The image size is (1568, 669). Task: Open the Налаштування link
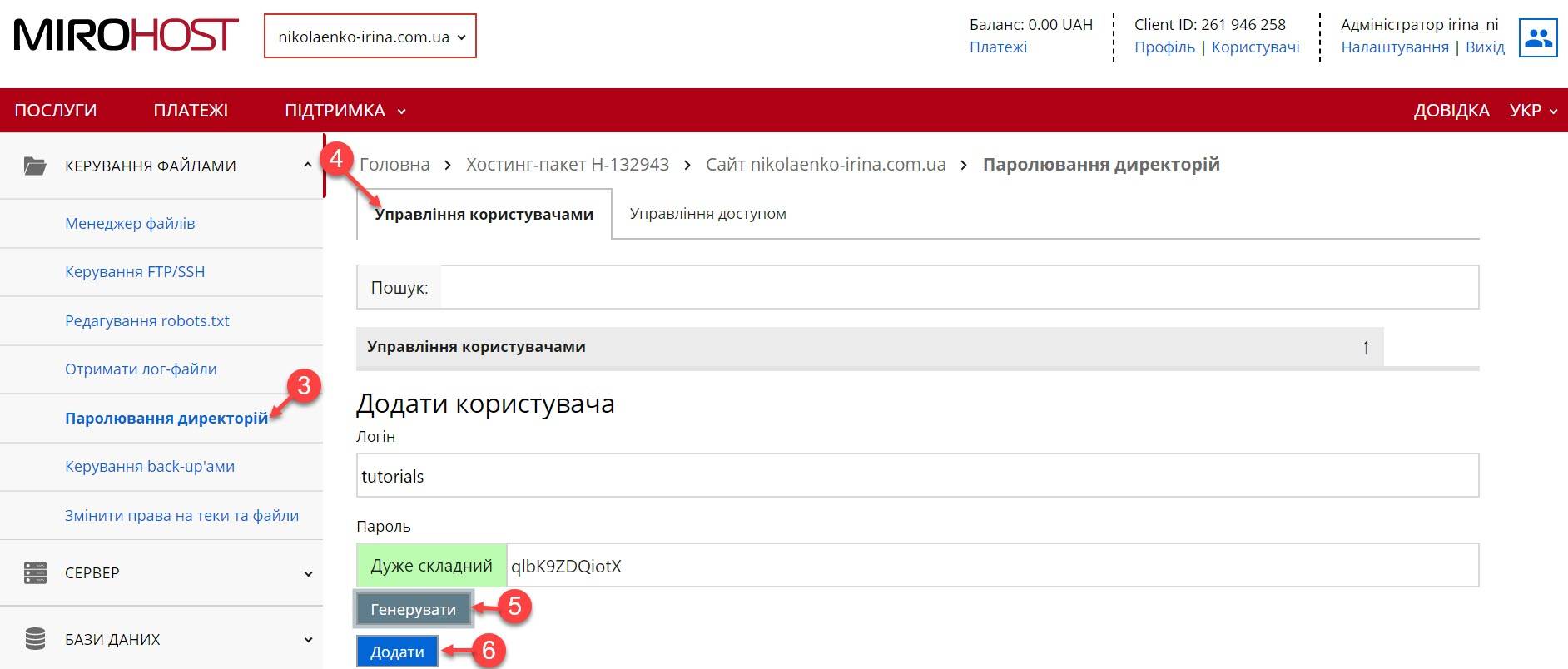point(1395,47)
